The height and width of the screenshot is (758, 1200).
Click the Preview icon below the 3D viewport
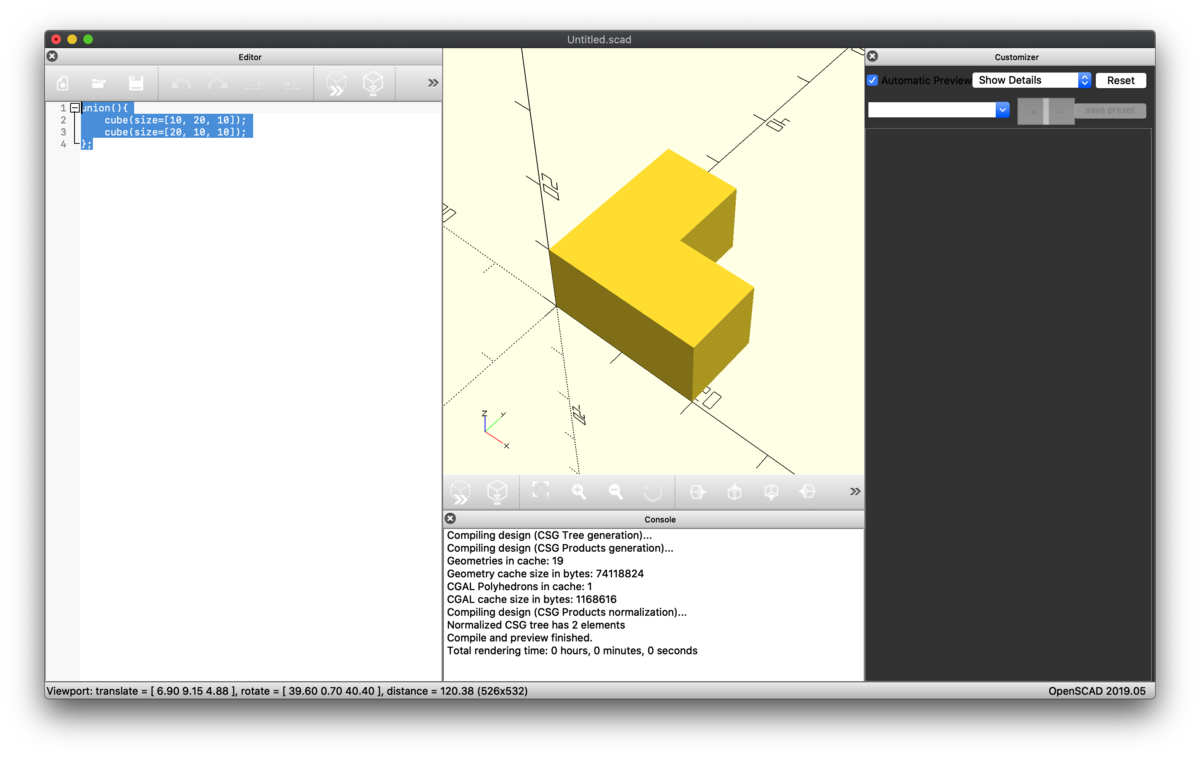click(x=460, y=492)
